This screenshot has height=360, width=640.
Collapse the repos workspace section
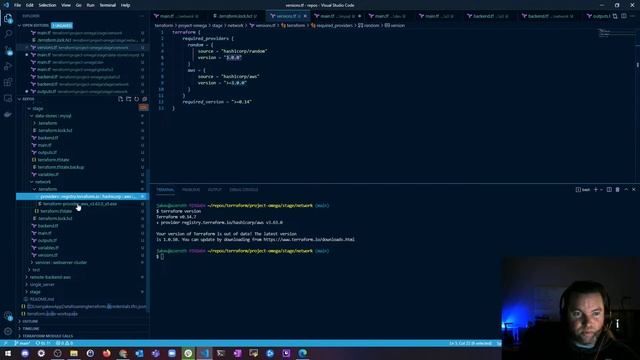[19, 99]
